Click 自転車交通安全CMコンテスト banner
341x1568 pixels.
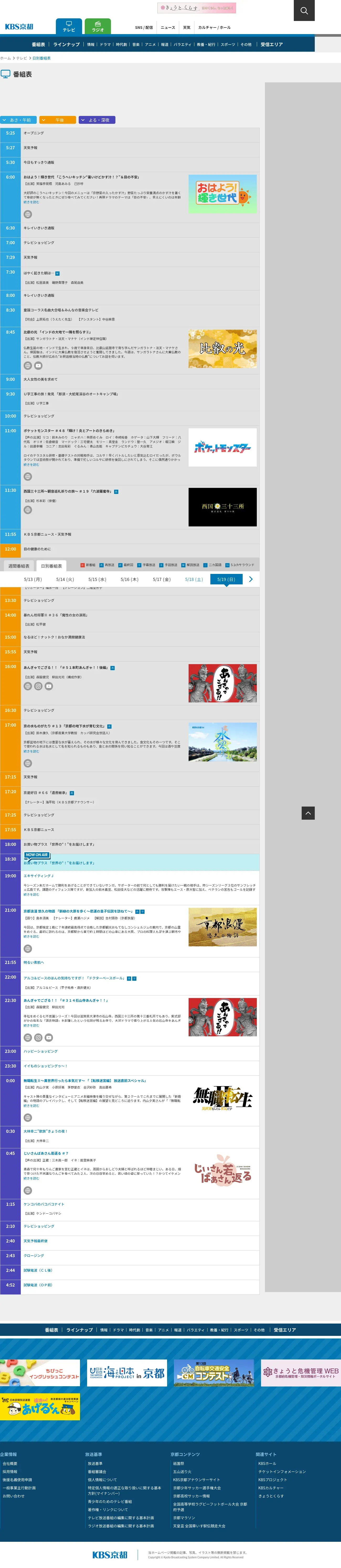pyautogui.click(x=214, y=1373)
